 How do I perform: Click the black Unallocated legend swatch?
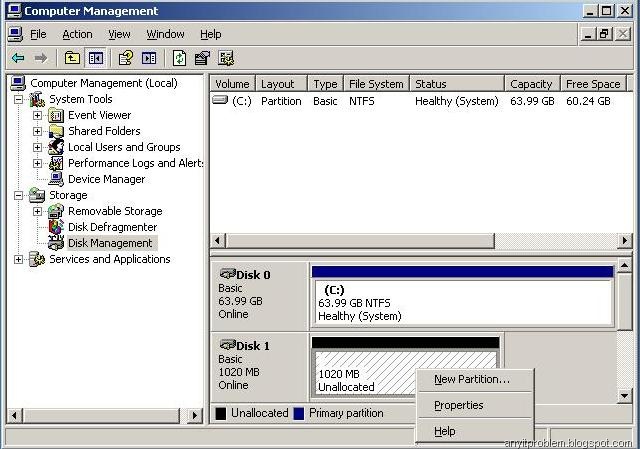221,413
